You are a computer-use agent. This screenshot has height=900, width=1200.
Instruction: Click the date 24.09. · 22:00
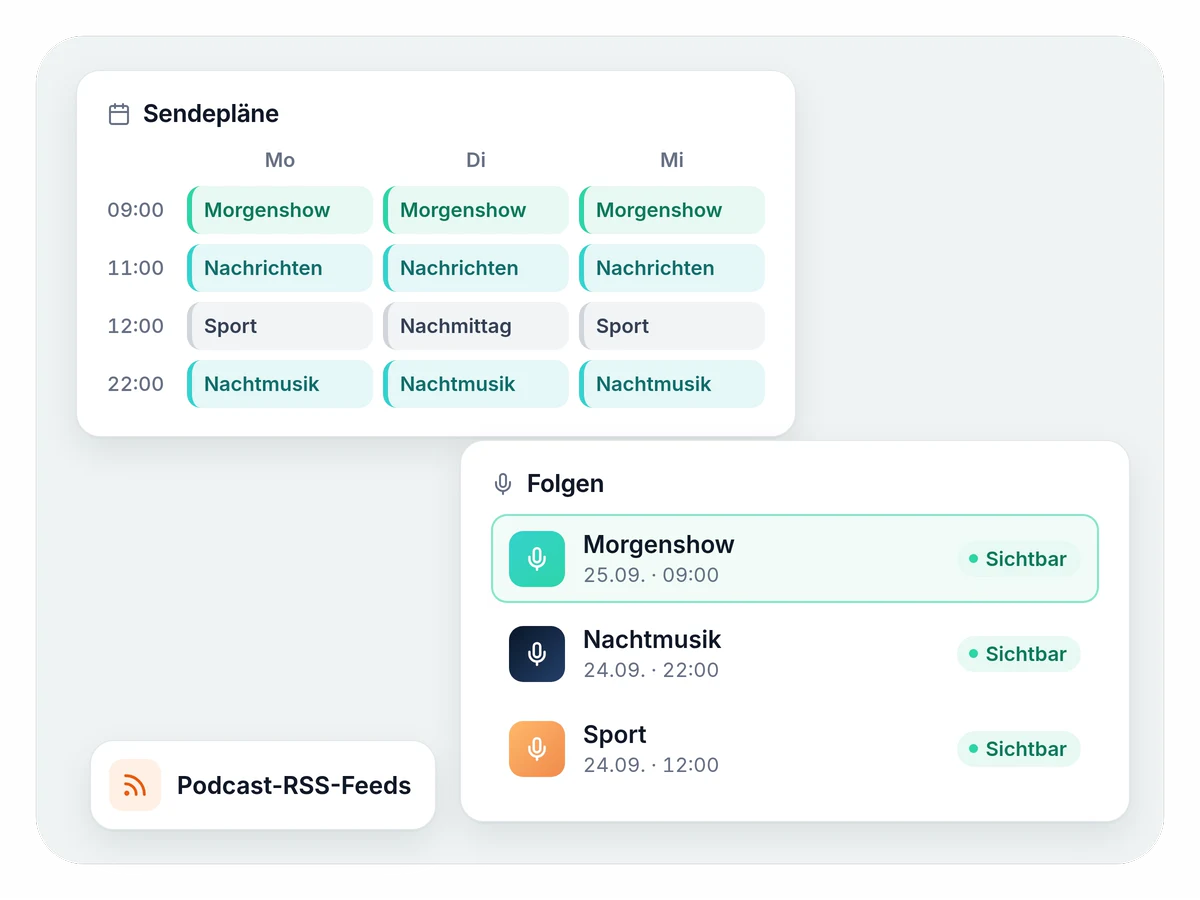click(x=651, y=670)
